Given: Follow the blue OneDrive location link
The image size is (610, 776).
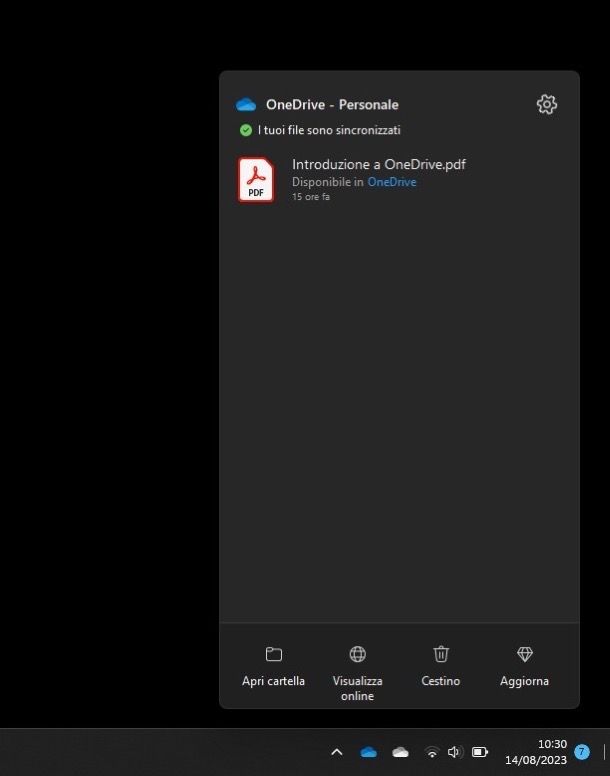Looking at the screenshot, I should [x=391, y=182].
